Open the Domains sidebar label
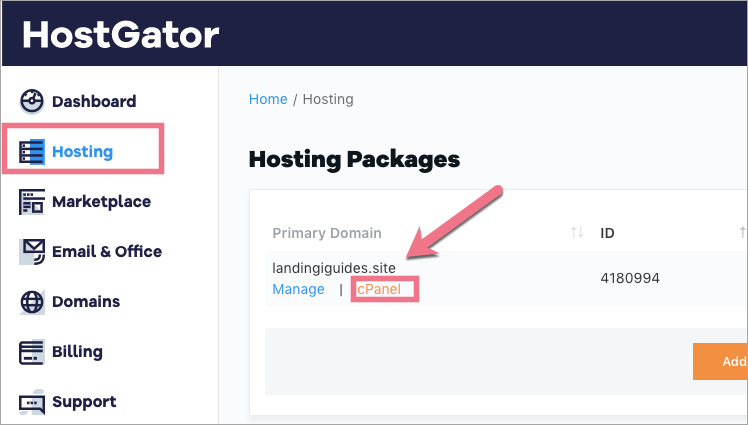Image resolution: width=748 pixels, height=425 pixels. pos(86,302)
